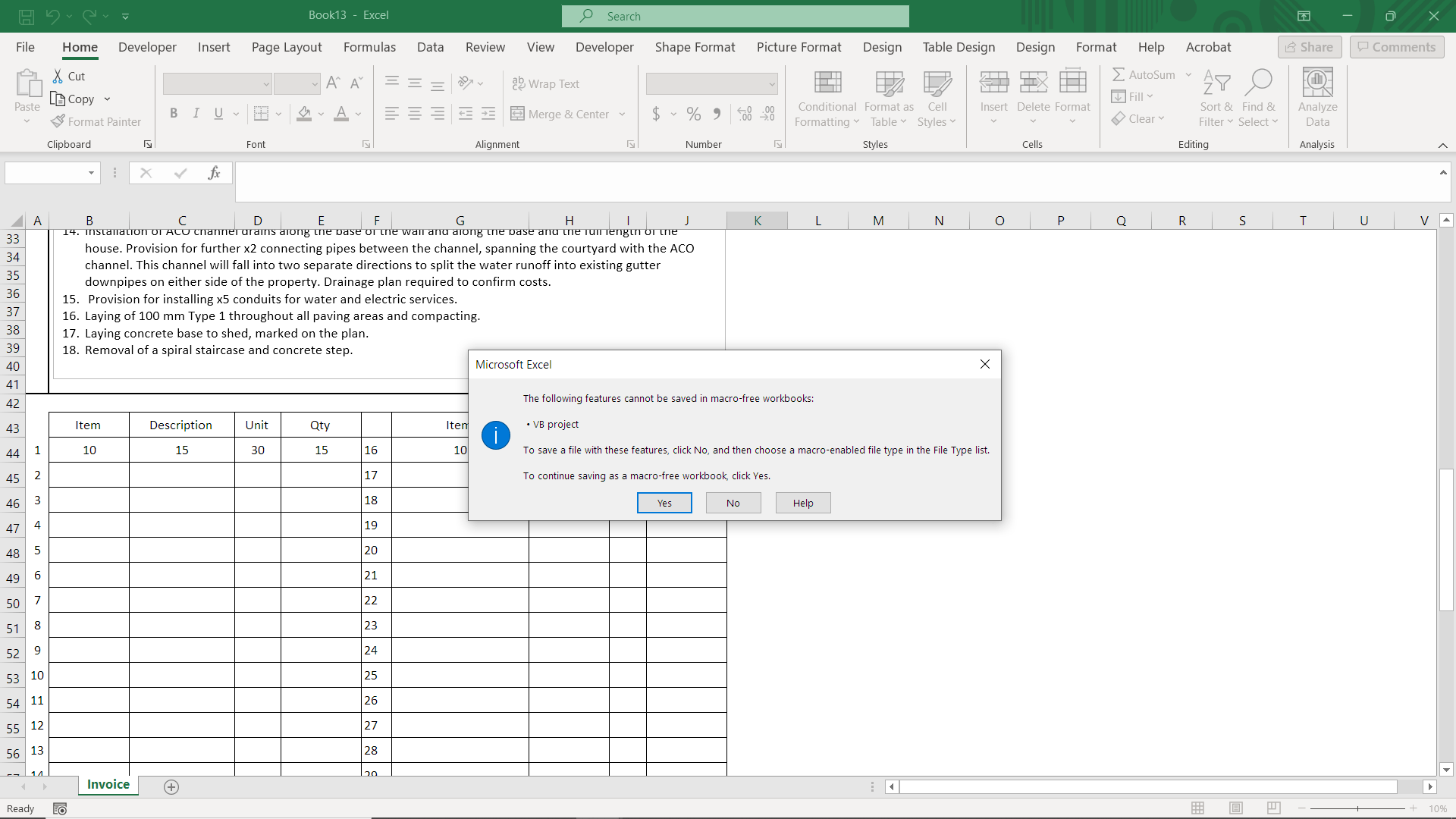Switch to the Page Layout tab
The height and width of the screenshot is (819, 1456).
pyautogui.click(x=287, y=47)
